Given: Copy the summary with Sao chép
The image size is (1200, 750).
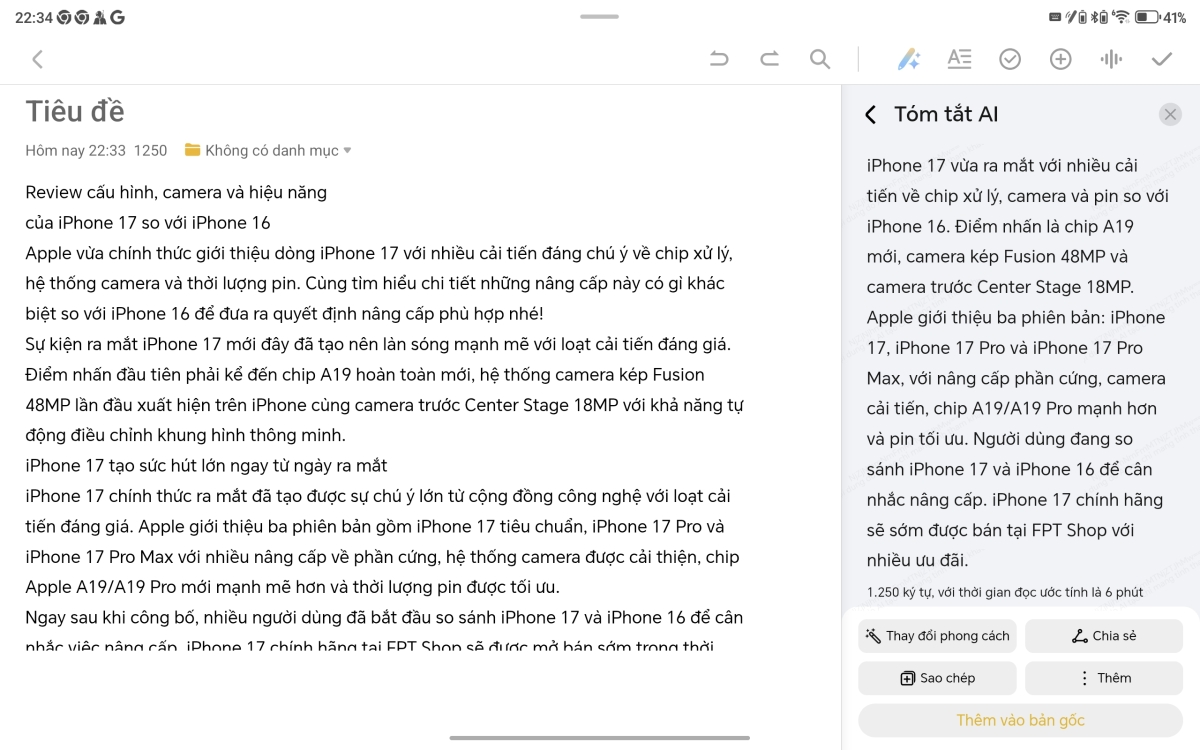Looking at the screenshot, I should click(x=937, y=678).
